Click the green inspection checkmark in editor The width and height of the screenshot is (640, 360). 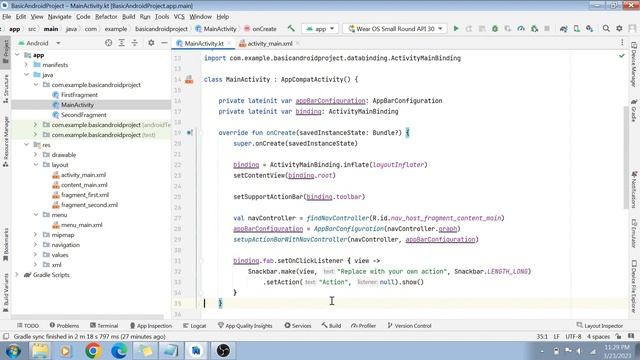point(622,56)
